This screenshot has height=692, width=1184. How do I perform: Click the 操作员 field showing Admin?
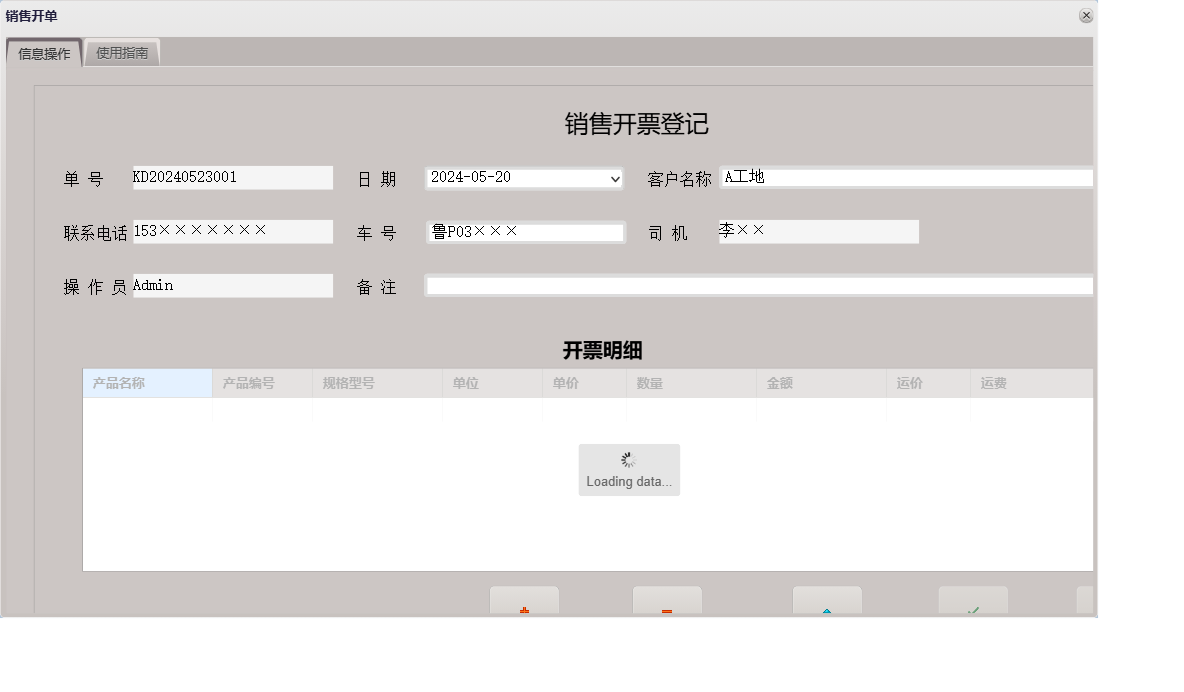[232, 285]
